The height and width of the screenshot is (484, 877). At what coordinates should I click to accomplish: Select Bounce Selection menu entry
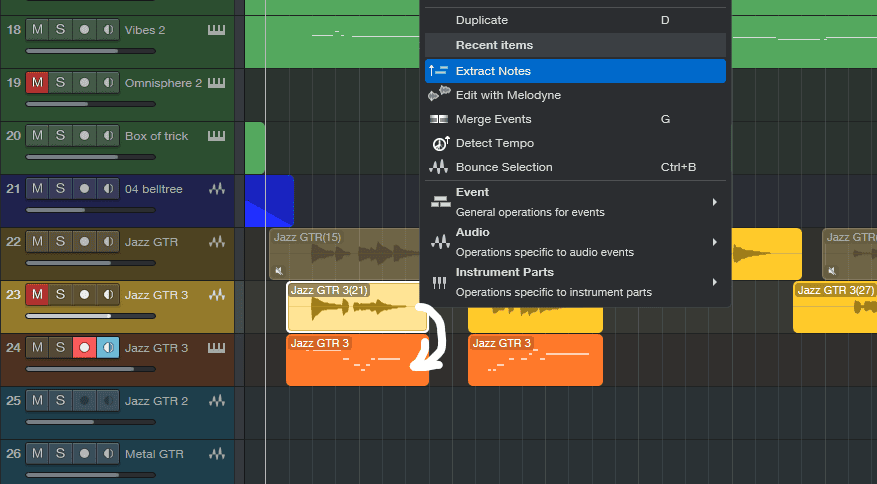(x=503, y=167)
